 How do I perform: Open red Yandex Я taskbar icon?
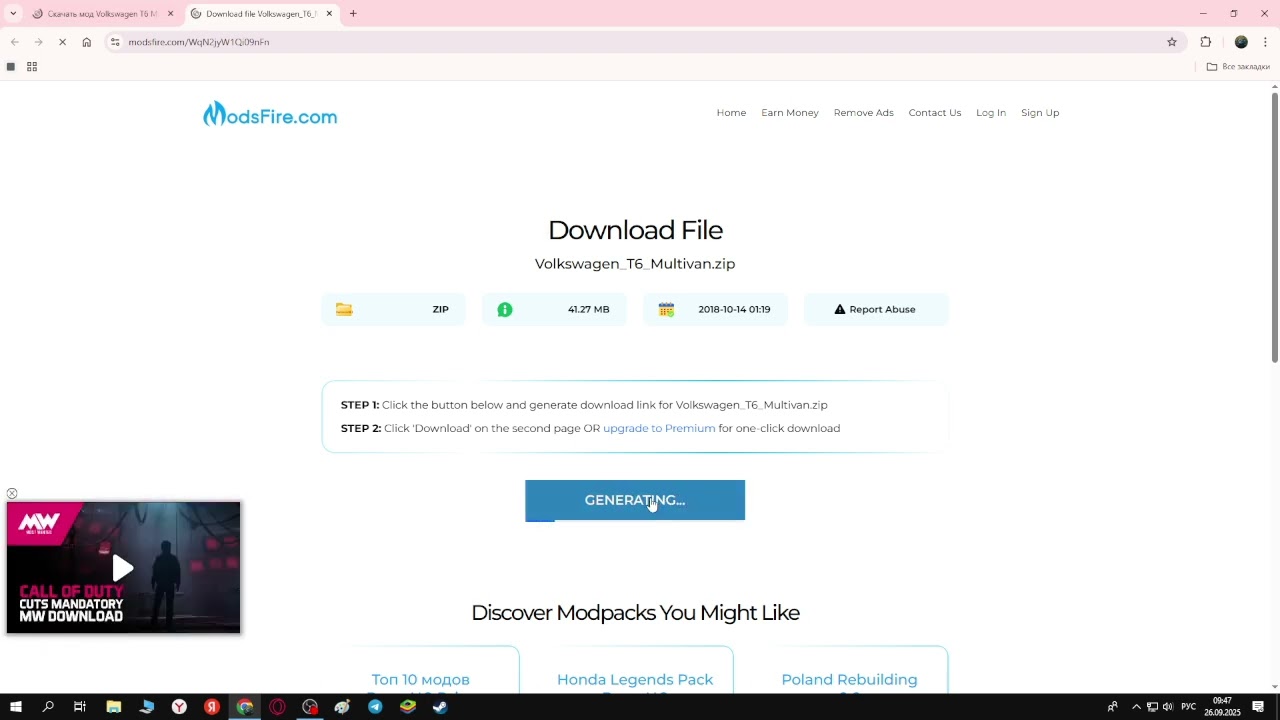click(x=212, y=707)
